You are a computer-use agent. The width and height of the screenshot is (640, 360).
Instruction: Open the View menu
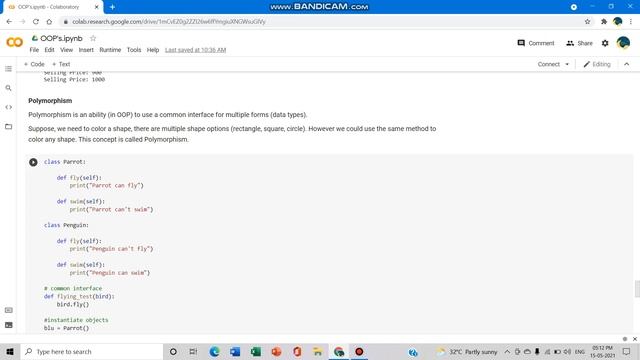(67, 50)
